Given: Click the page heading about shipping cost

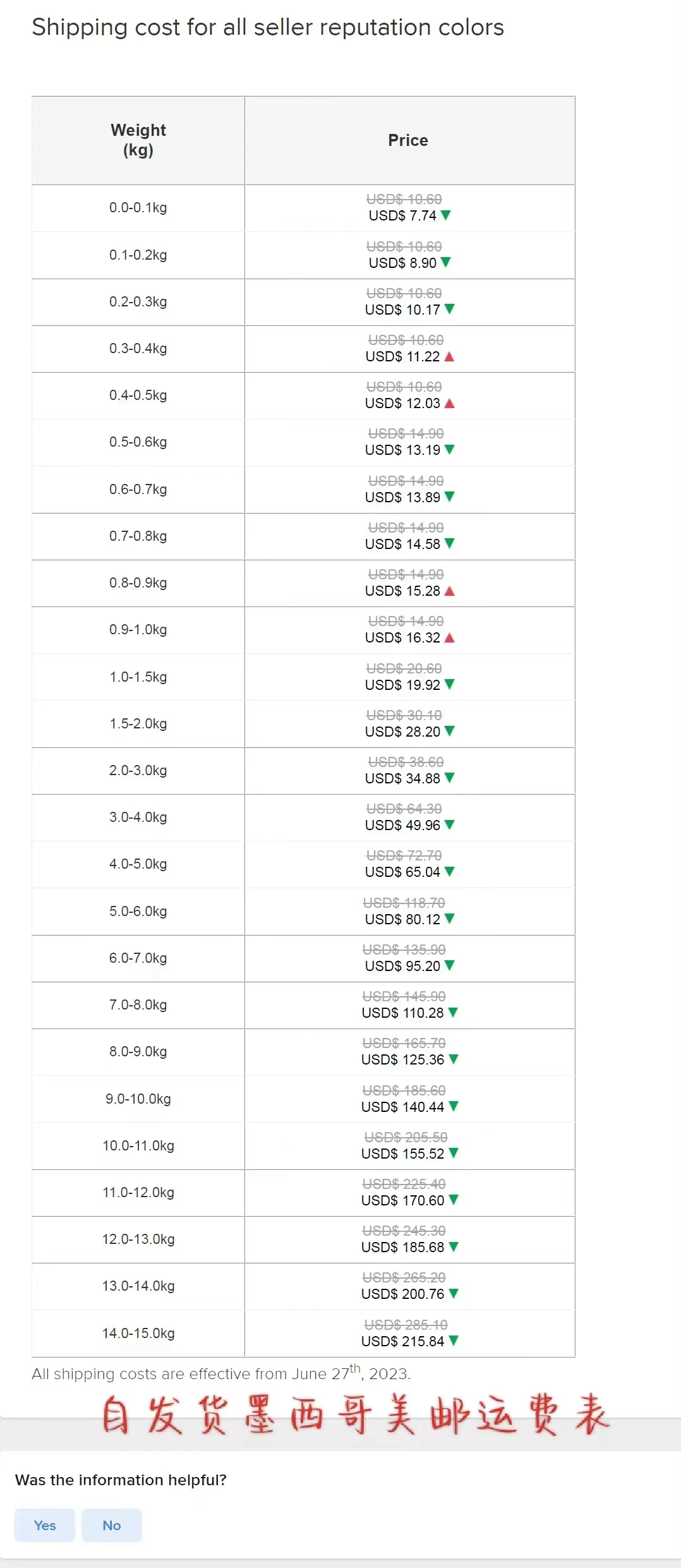Looking at the screenshot, I should [268, 27].
